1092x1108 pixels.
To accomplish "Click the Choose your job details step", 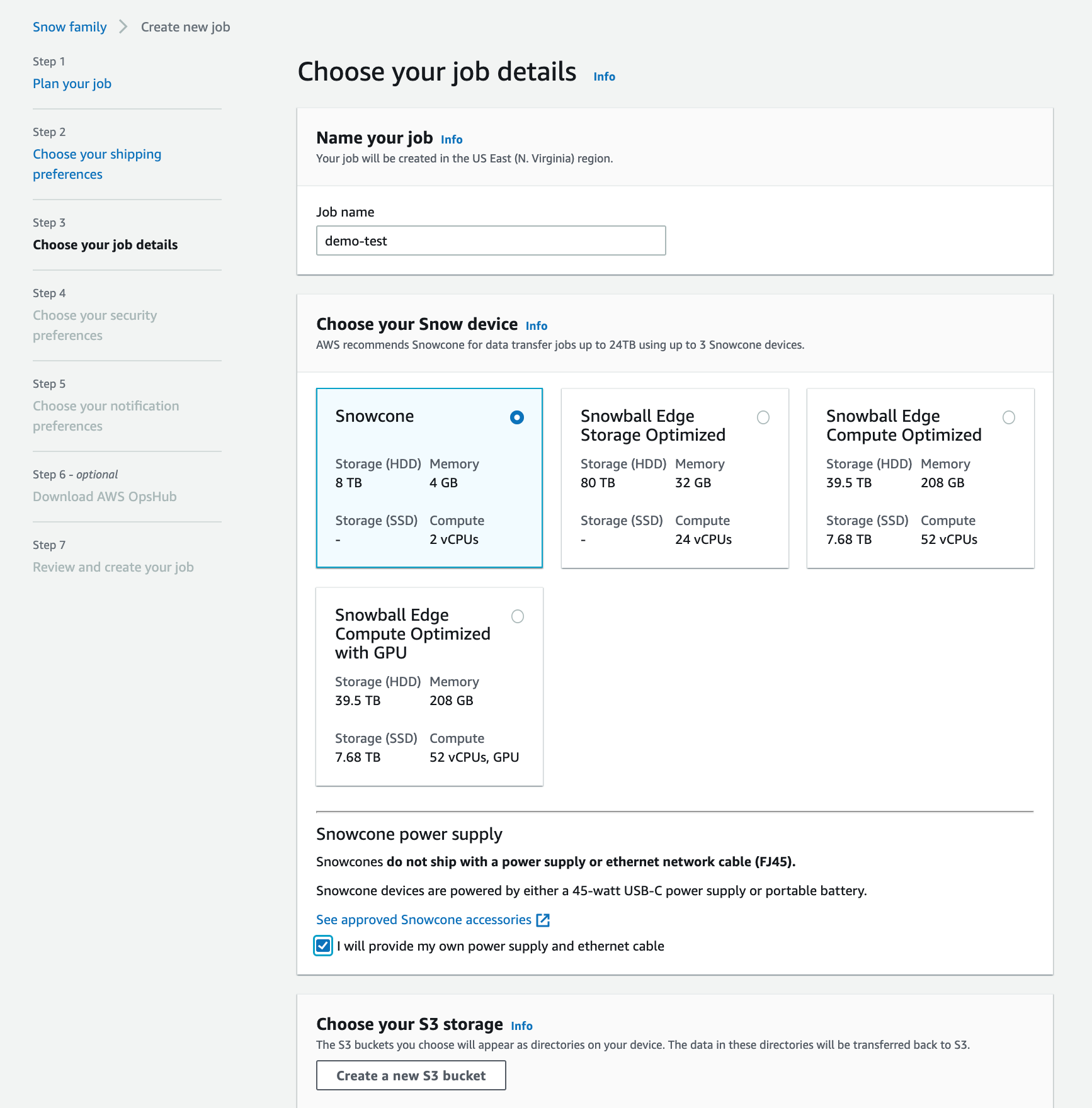I will (105, 245).
